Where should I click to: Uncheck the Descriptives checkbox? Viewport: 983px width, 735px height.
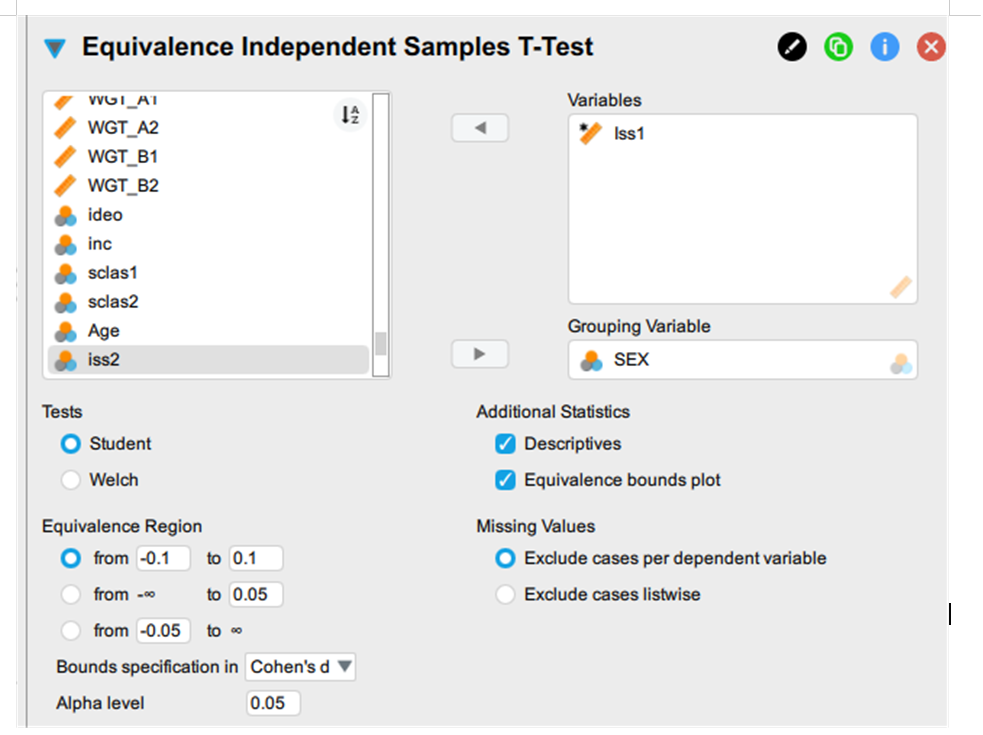(505, 443)
